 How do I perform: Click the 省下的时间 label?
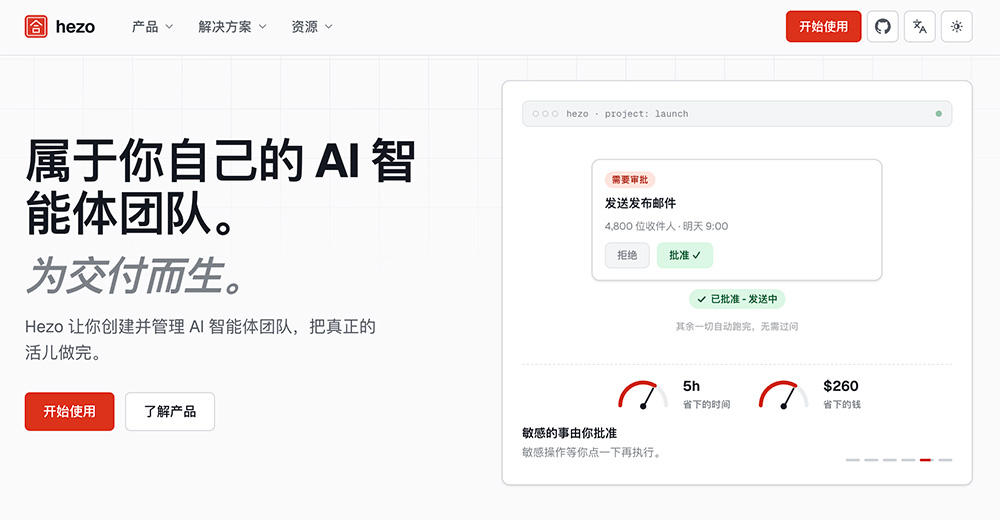pyautogui.click(x=707, y=405)
